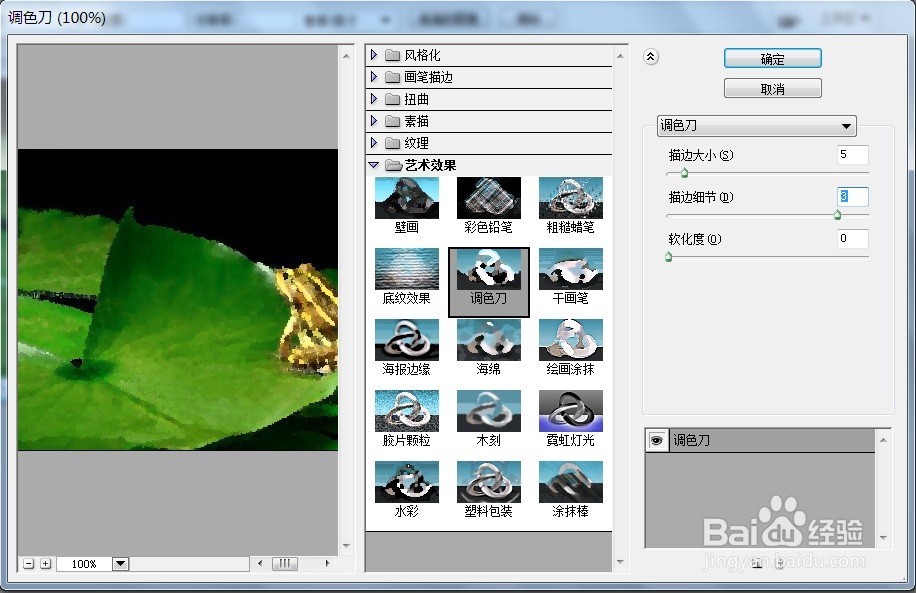Click the zoom out minus icon
916x593 pixels.
29,564
